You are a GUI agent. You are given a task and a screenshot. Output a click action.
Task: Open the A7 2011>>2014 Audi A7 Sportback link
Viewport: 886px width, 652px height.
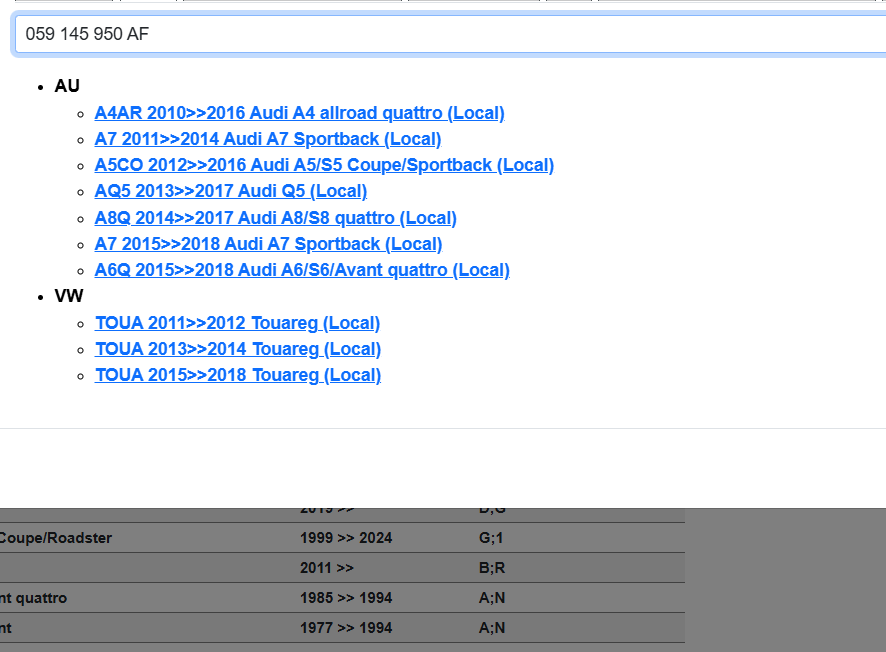pos(267,139)
